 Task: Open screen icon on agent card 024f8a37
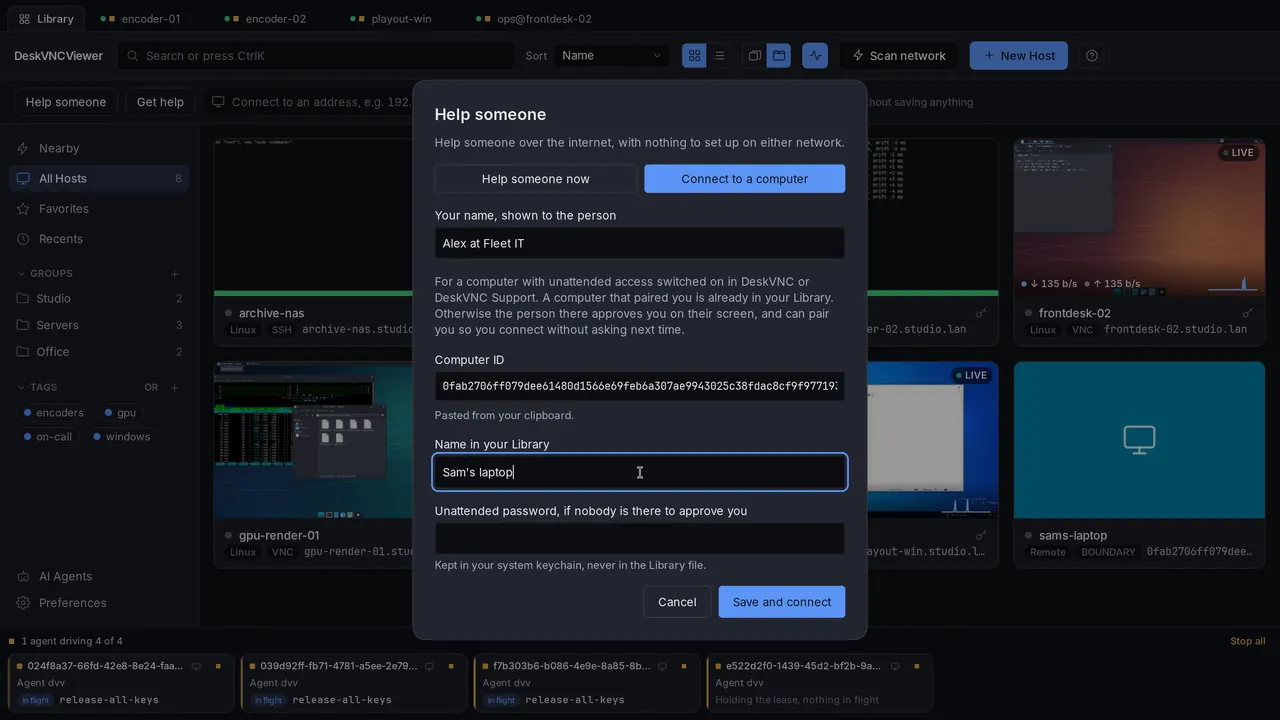[196, 666]
